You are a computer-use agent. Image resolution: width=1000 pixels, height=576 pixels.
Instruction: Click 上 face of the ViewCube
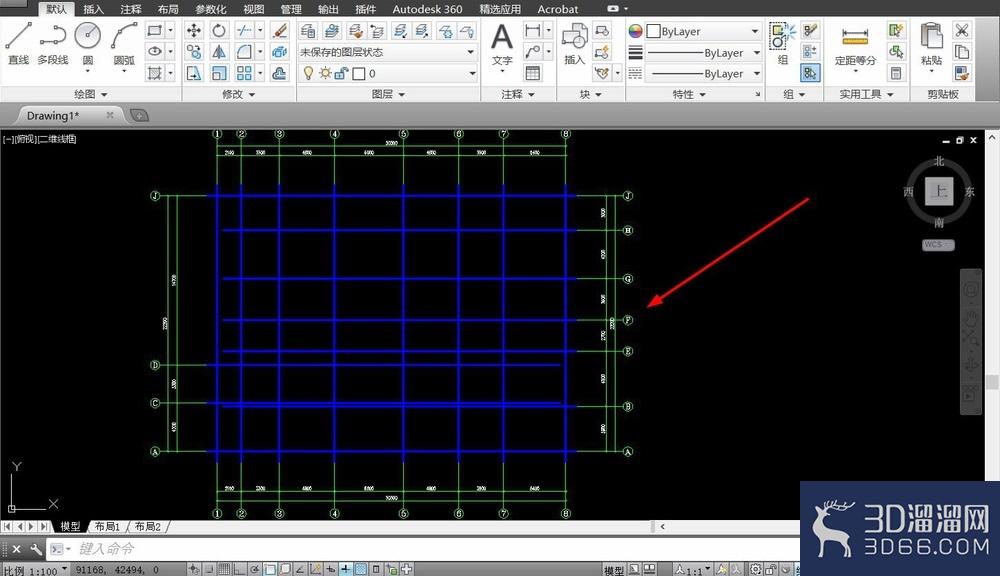click(939, 191)
